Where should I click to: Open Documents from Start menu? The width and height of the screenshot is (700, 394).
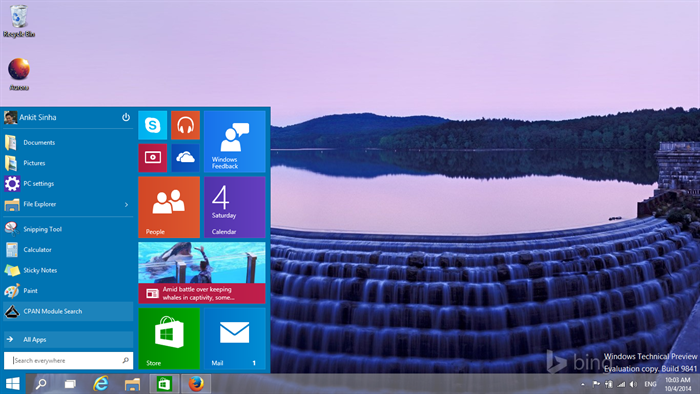click(68, 142)
